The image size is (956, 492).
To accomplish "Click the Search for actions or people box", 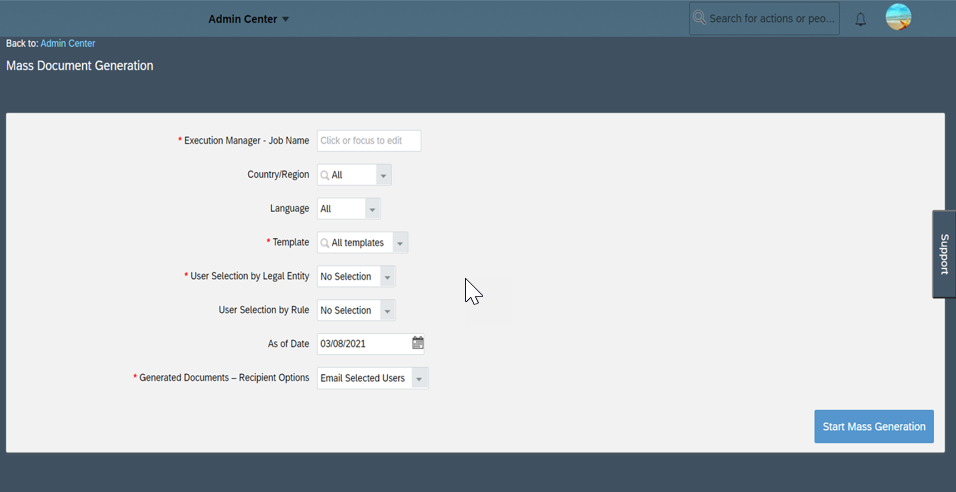I will (x=764, y=18).
